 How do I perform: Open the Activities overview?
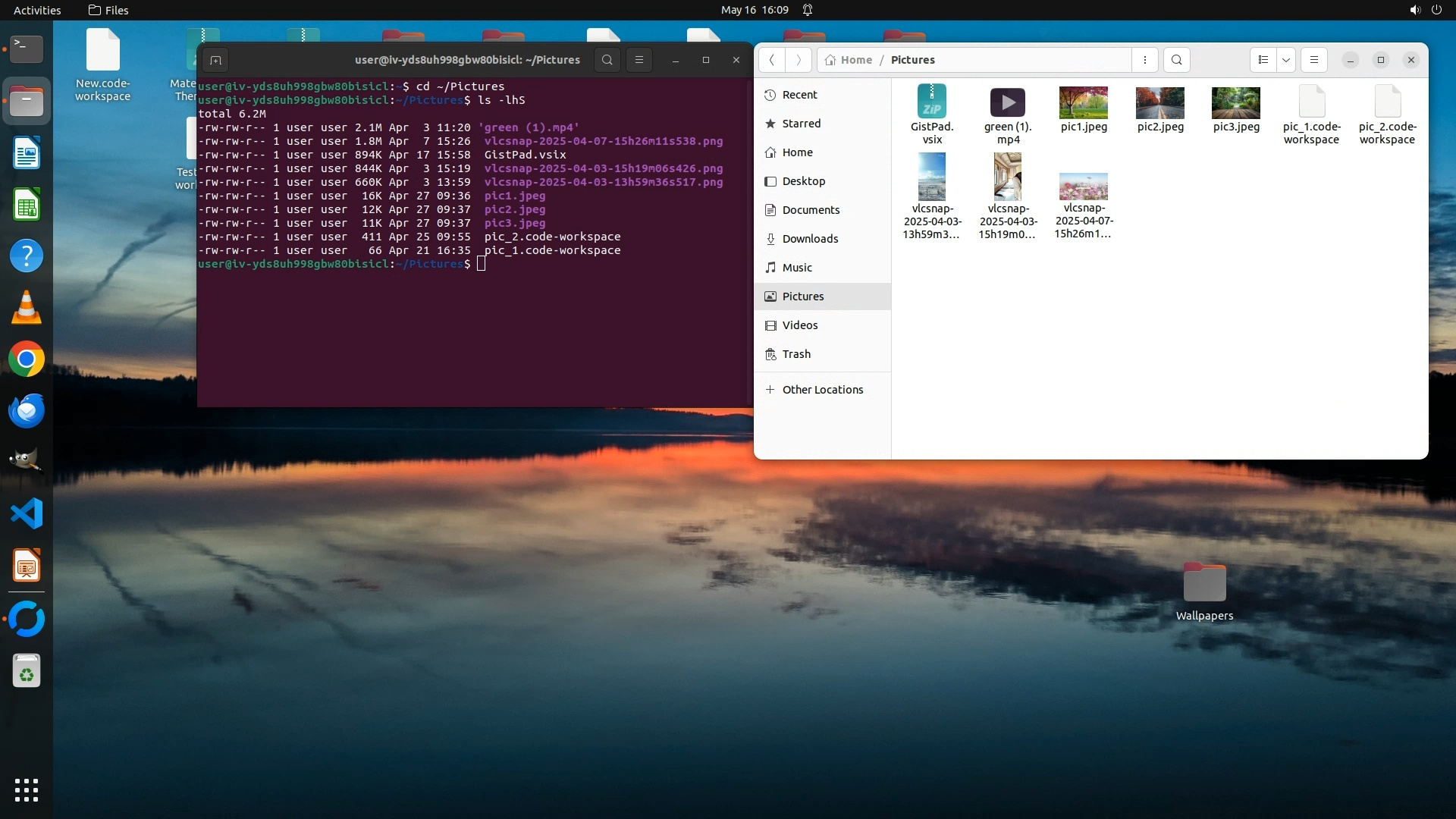coord(37,10)
